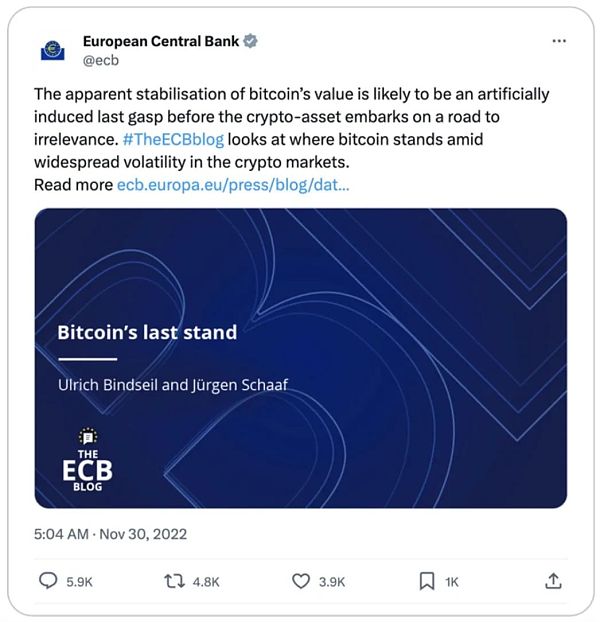The height and width of the screenshot is (622, 600).
Task: Click the ECB profile avatar logo
Action: 51,49
